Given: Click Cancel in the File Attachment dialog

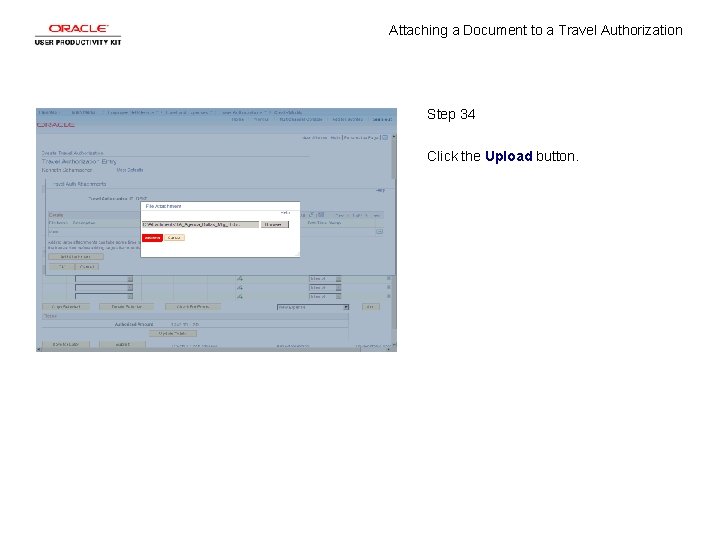Looking at the screenshot, I should point(174,238).
